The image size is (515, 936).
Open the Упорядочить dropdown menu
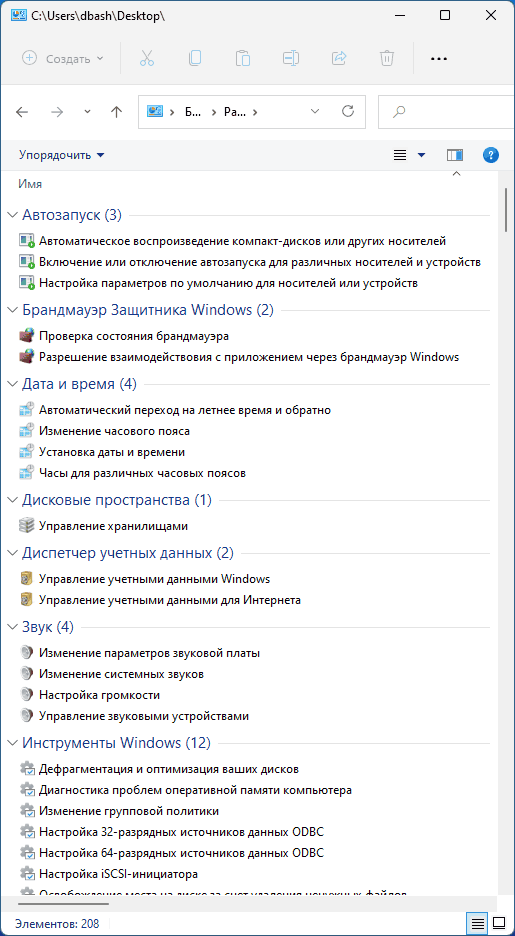click(61, 155)
